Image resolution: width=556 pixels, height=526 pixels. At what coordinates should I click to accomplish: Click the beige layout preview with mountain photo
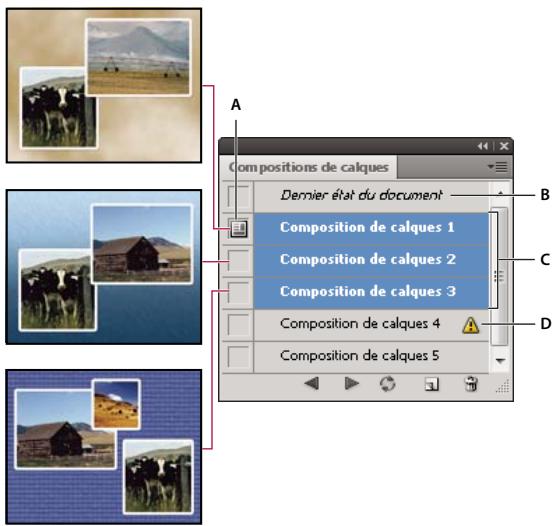pos(104,85)
